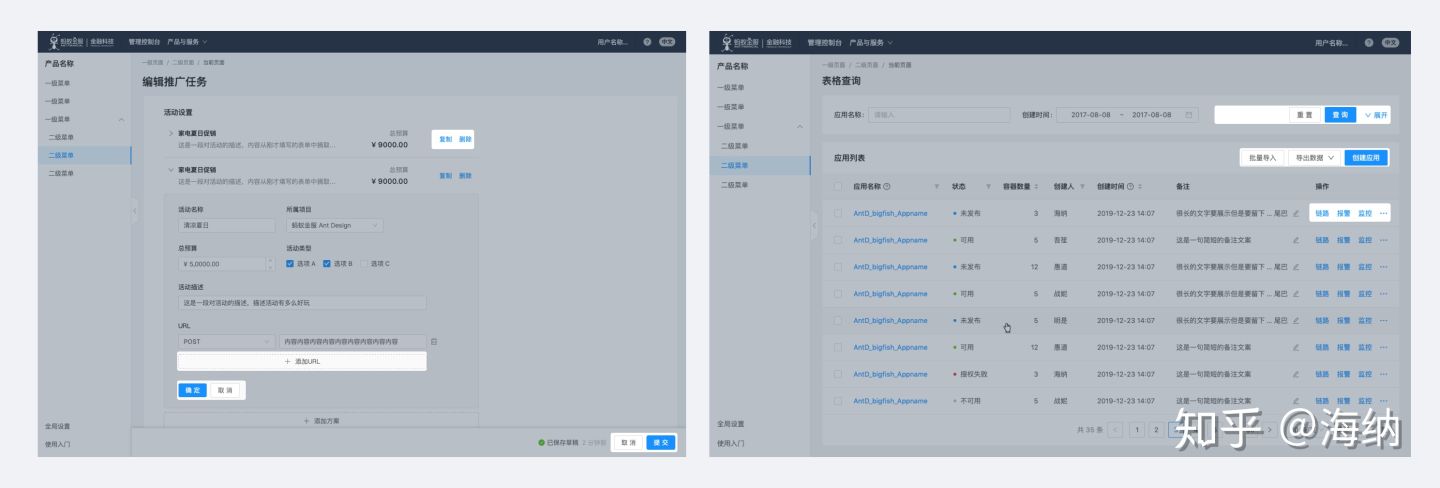Click help icon in left window header
1440x488 pixels.
click(647, 42)
